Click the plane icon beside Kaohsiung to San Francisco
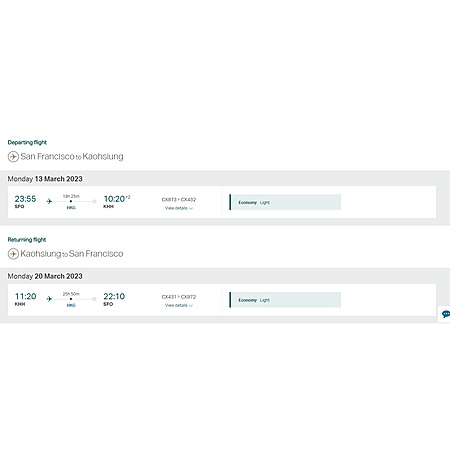Viewport: 450px width, 450px height. 13,254
